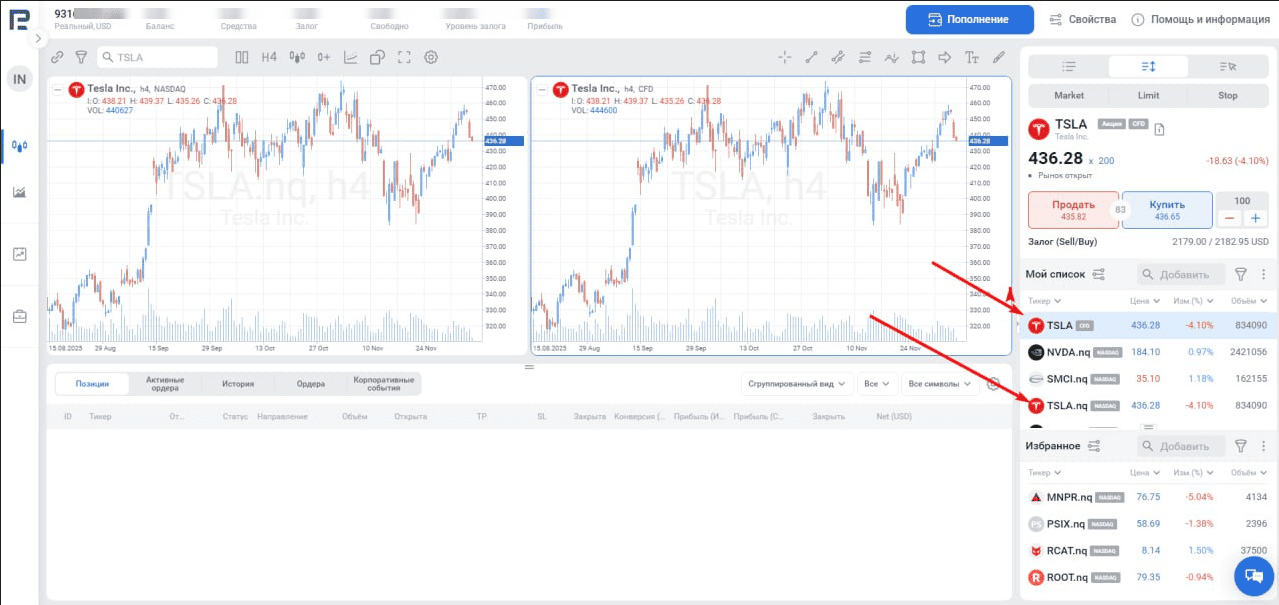Image resolution: width=1279 pixels, height=605 pixels.
Task: Filter Мой список with funnel icon
Action: coord(1241,274)
